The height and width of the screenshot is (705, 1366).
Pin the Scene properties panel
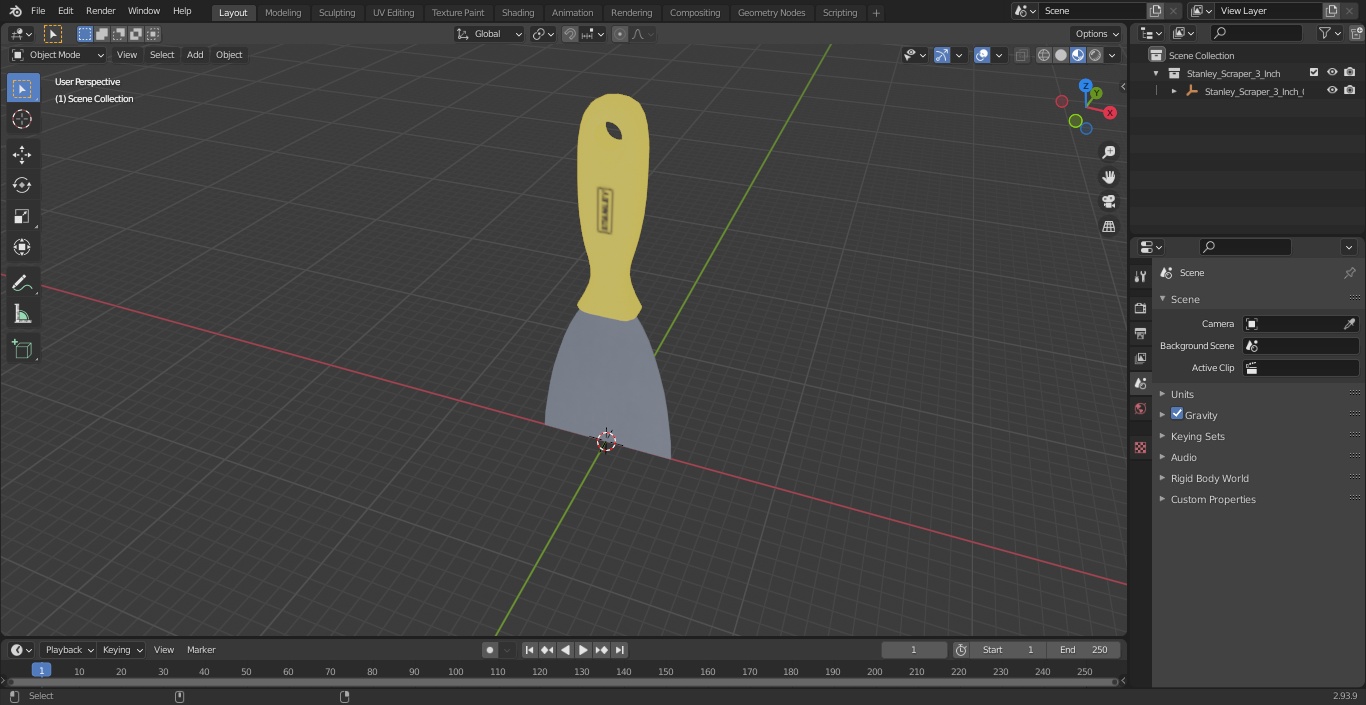tap(1349, 273)
